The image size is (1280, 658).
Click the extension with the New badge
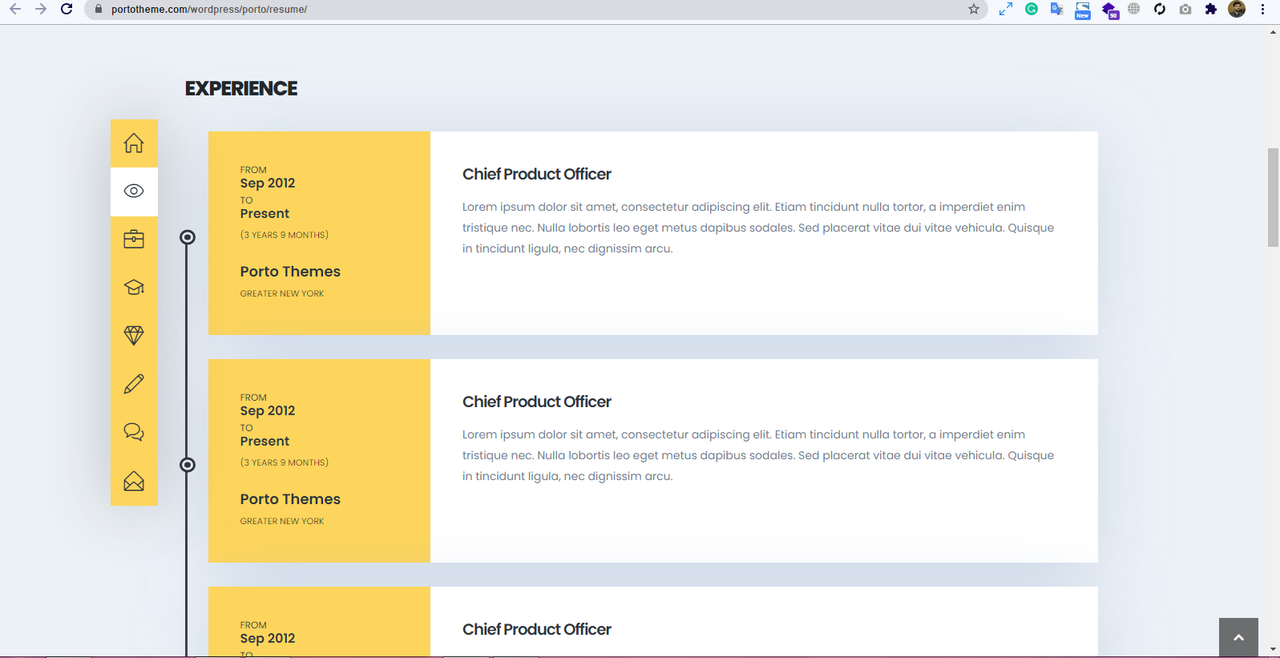pos(1082,10)
